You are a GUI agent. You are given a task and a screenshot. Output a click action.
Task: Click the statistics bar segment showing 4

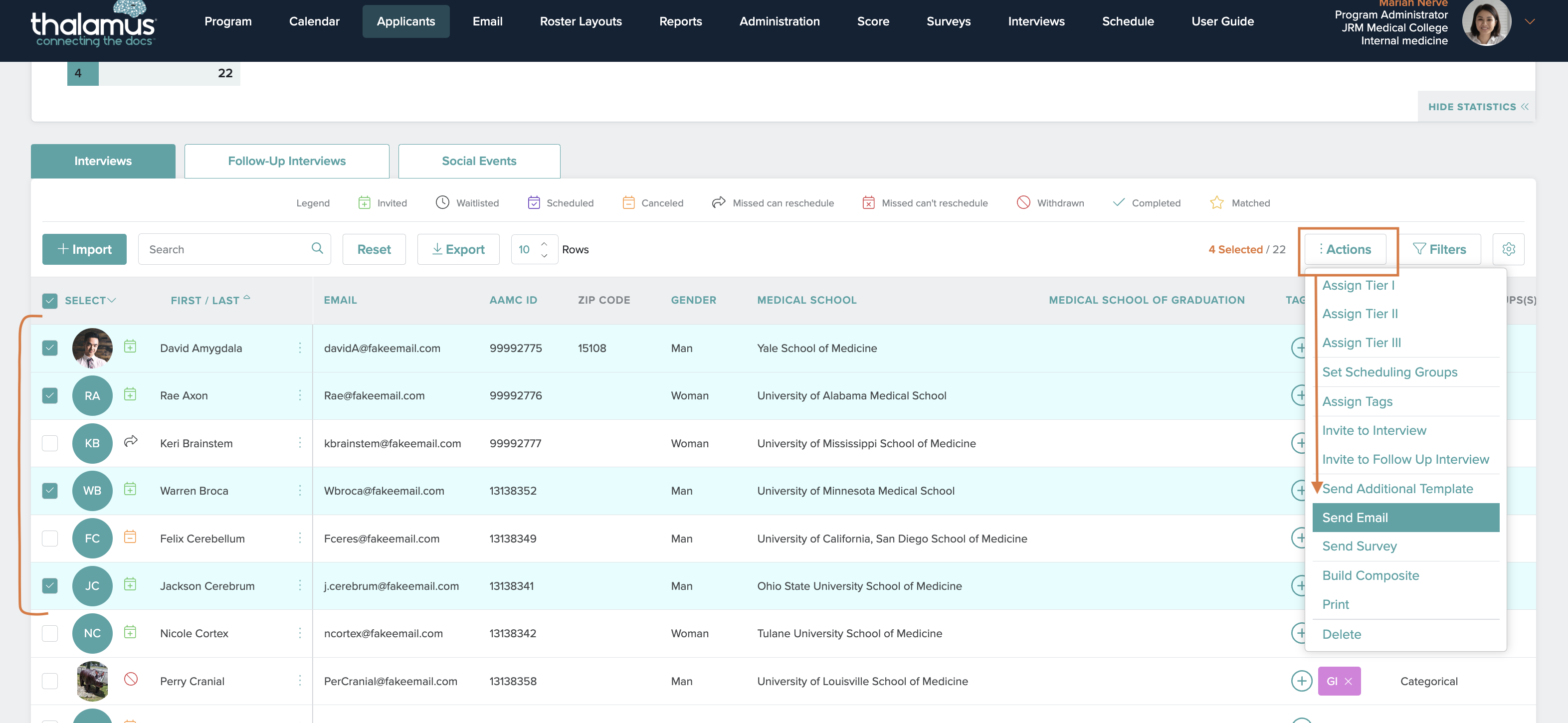pos(83,73)
